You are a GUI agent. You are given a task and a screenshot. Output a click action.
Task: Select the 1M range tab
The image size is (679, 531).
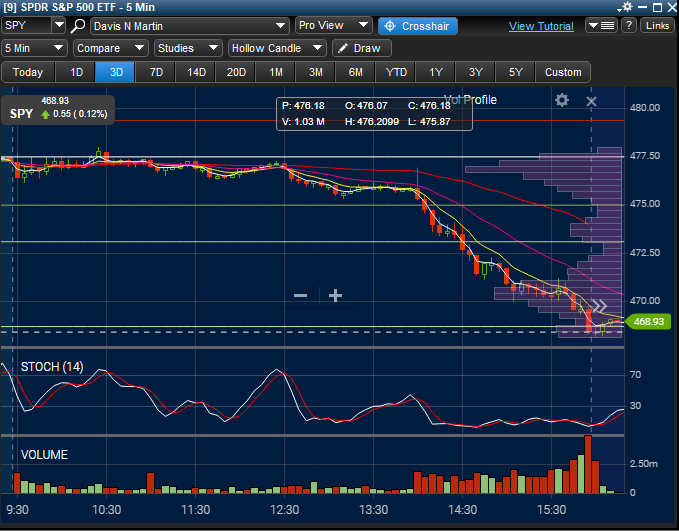(276, 72)
